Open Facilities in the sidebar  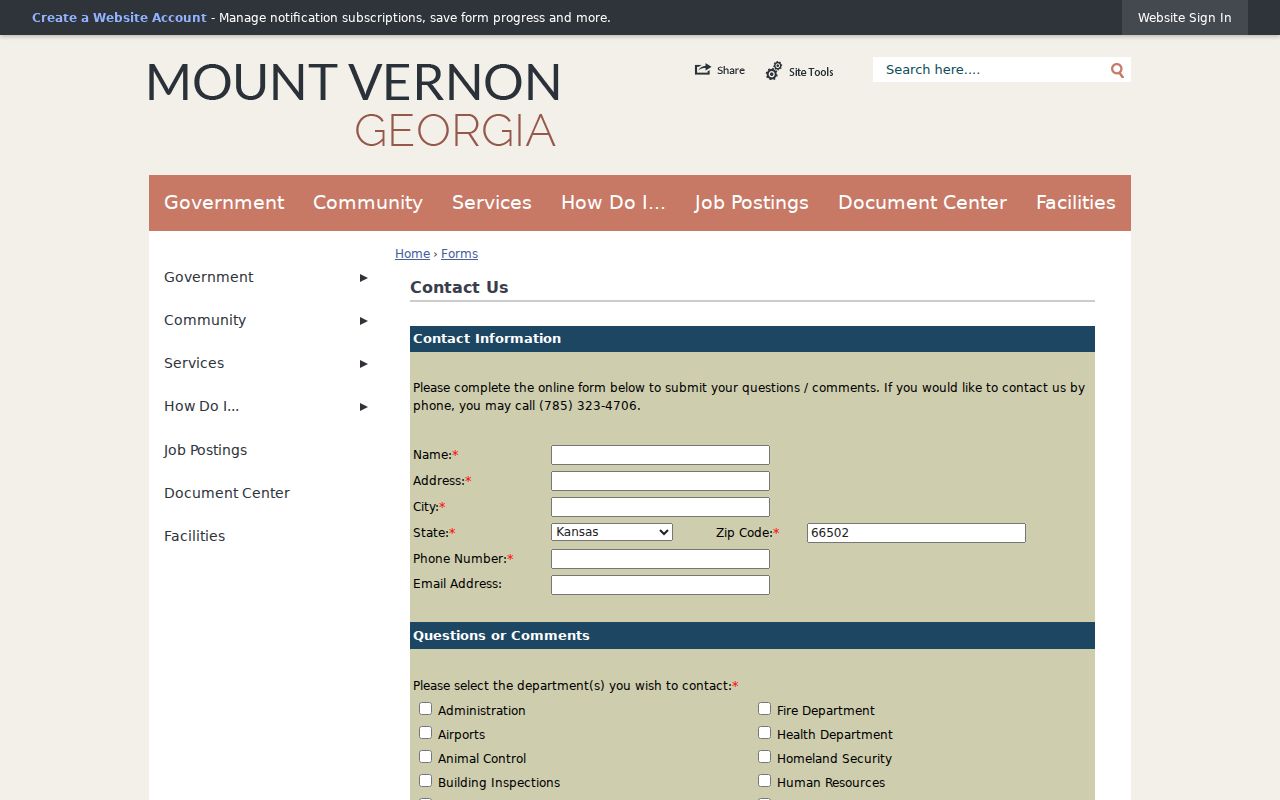194,536
